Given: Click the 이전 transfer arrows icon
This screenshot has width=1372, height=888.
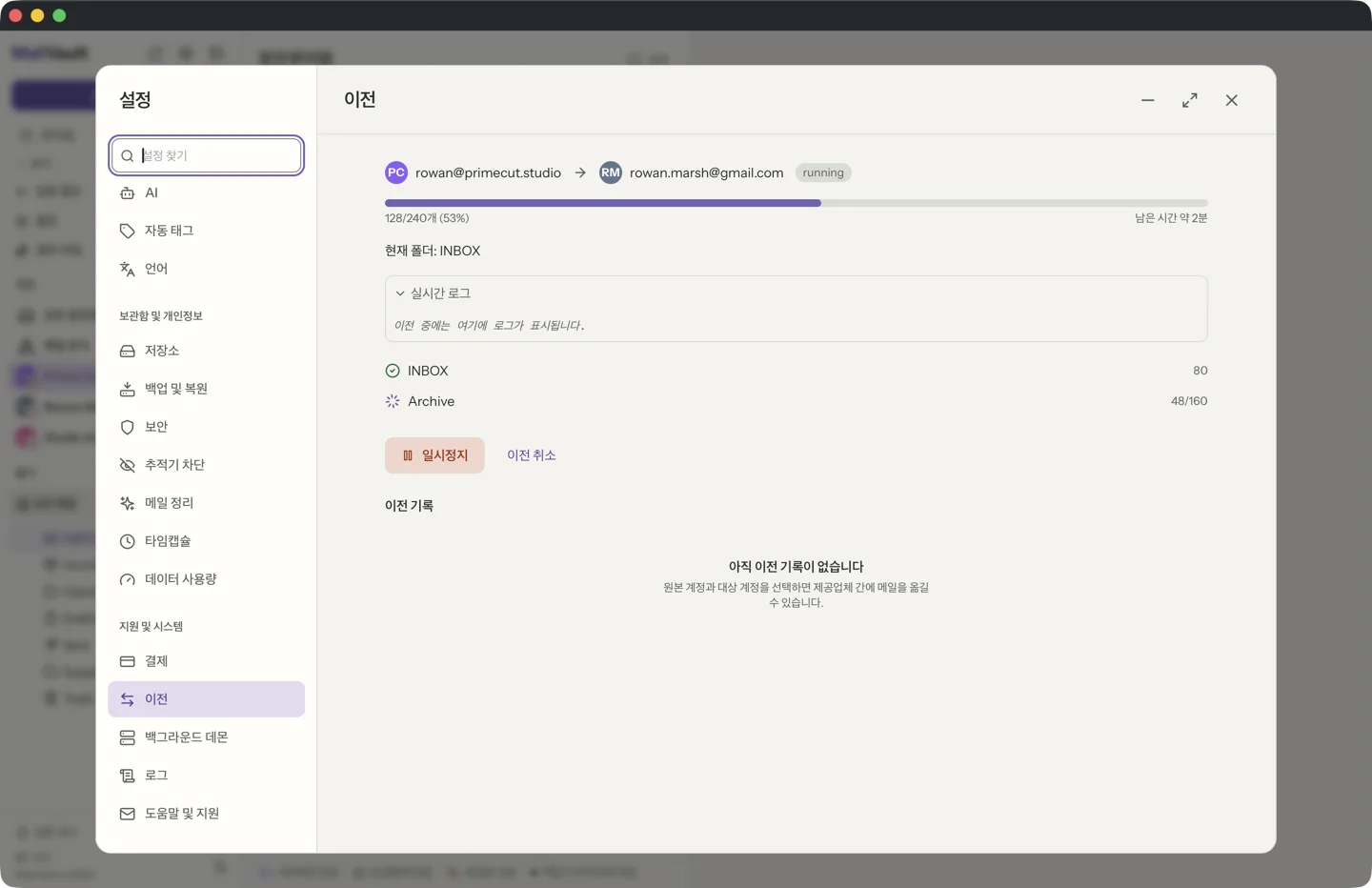Looking at the screenshot, I should (x=127, y=699).
